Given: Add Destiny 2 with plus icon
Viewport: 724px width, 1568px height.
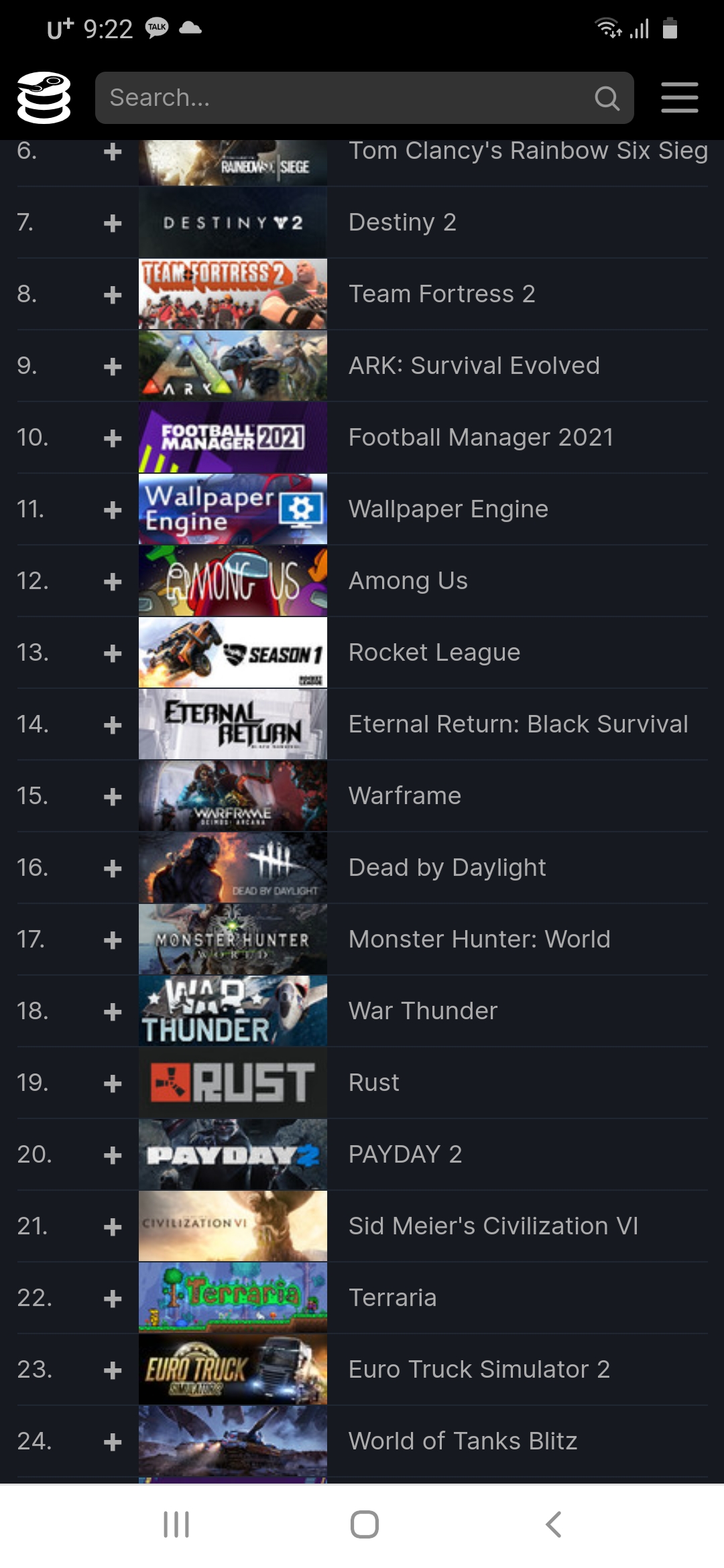Looking at the screenshot, I should (x=113, y=223).
